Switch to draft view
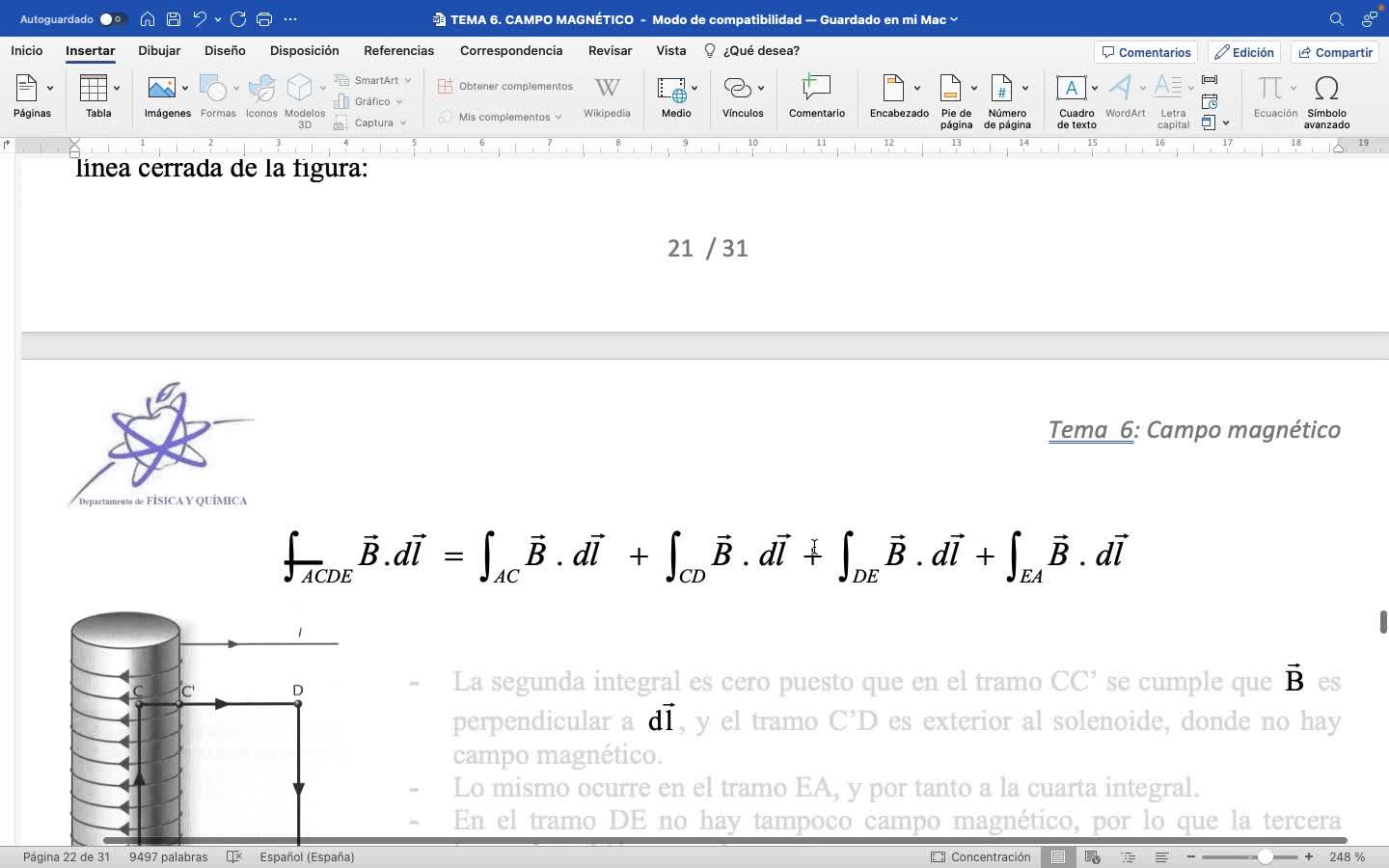1389x868 pixels. coord(1162,856)
